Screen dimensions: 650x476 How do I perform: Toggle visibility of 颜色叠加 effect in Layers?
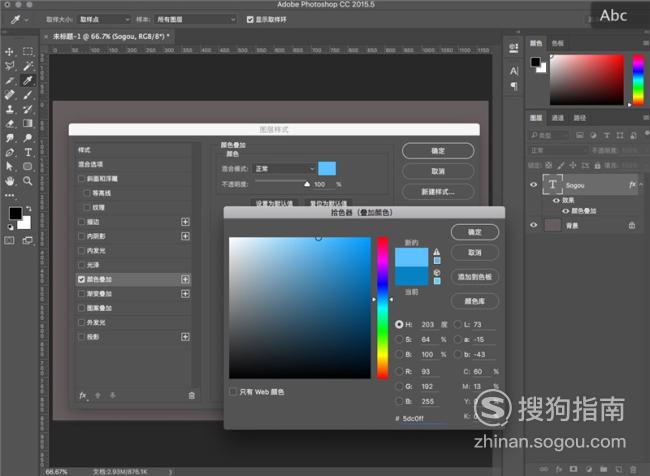565,211
